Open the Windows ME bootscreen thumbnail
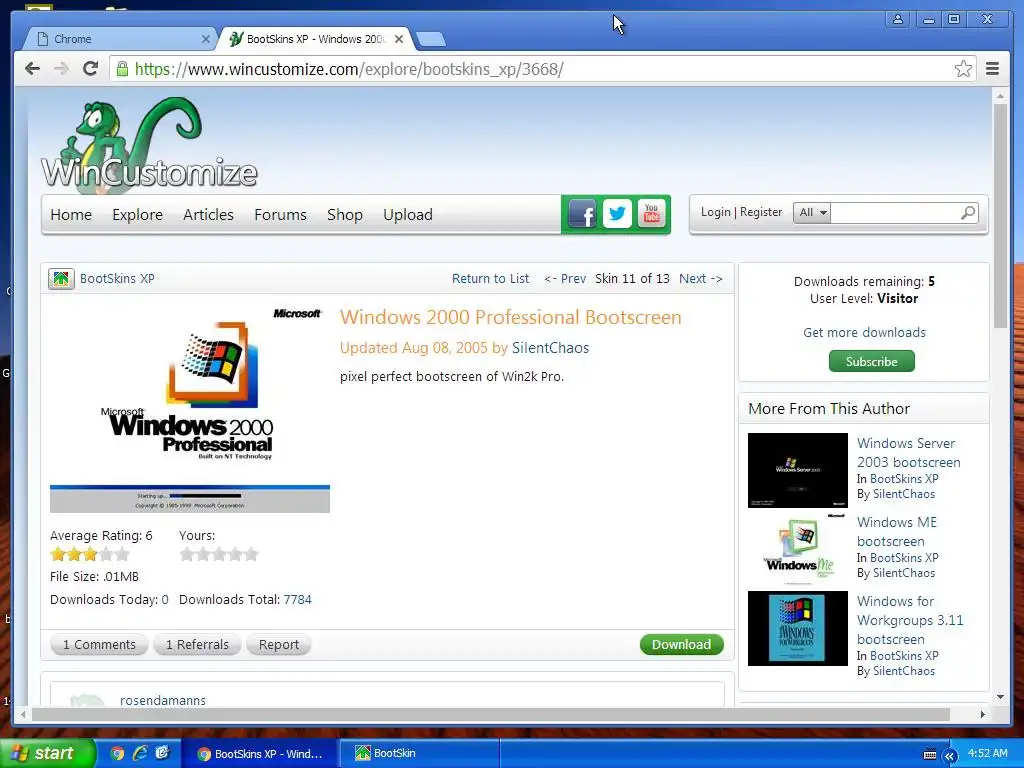This screenshot has height=768, width=1024. coord(797,549)
